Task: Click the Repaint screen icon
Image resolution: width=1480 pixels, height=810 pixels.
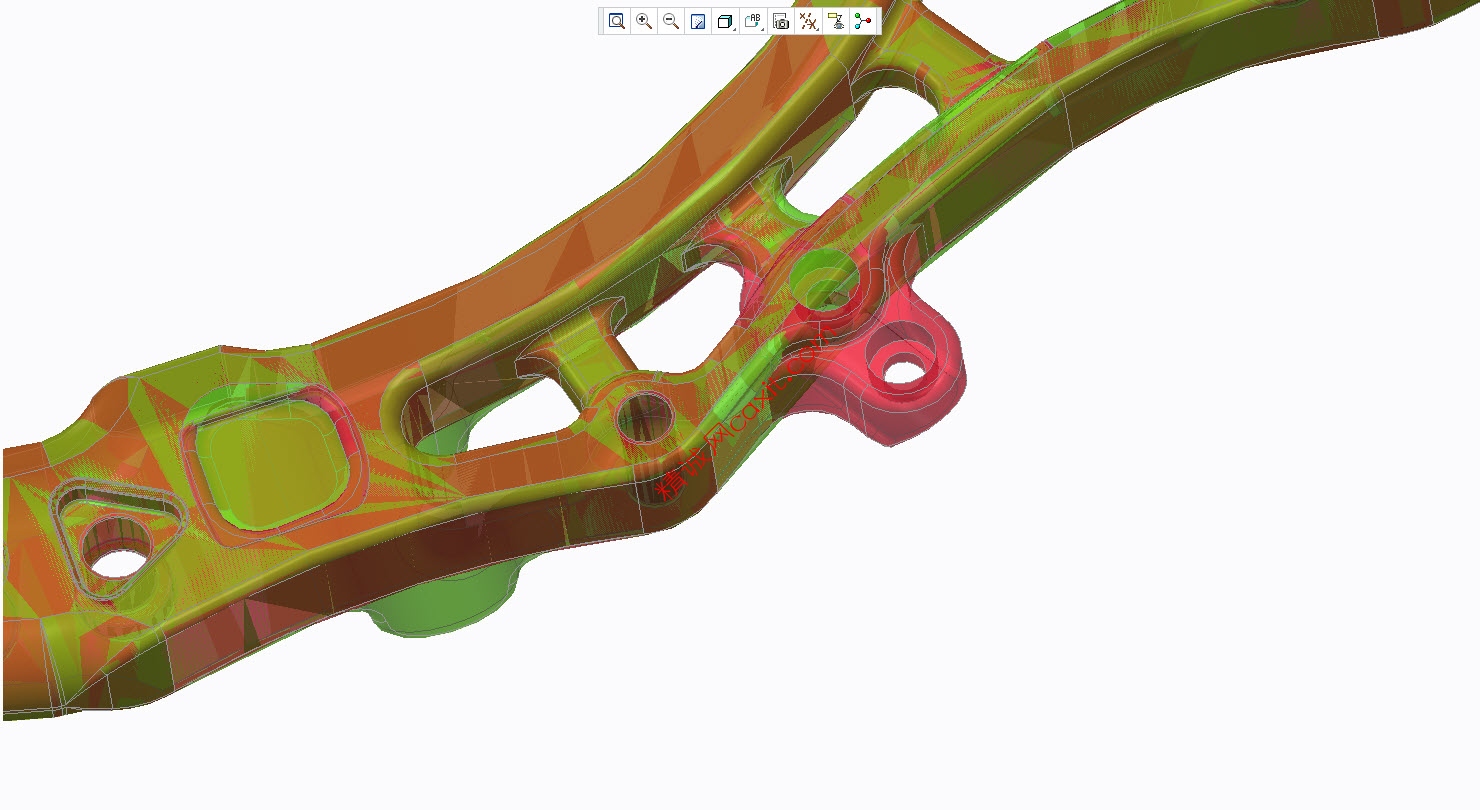Action: coord(698,21)
